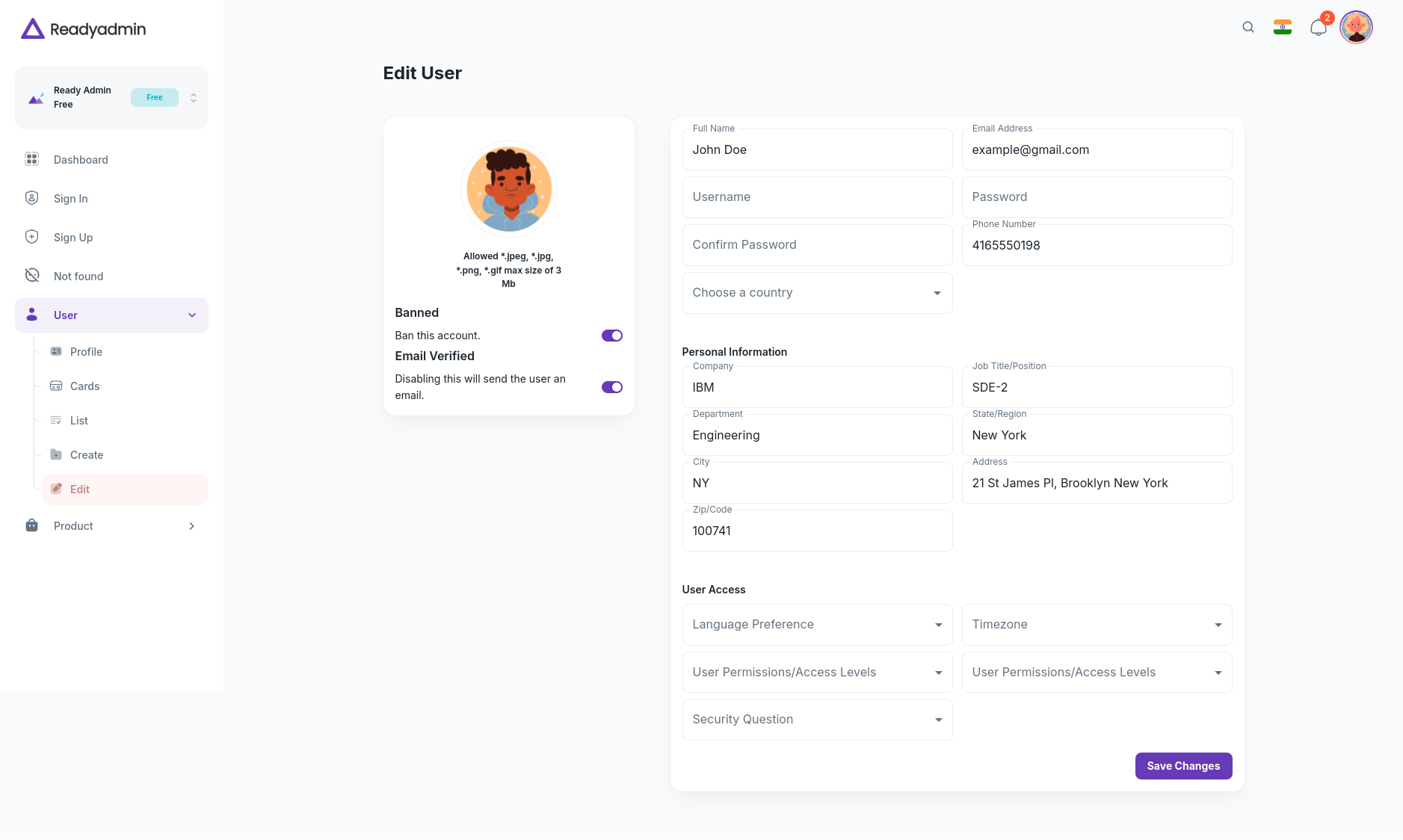
Task: Open the user avatar menu in header
Action: (x=1355, y=28)
